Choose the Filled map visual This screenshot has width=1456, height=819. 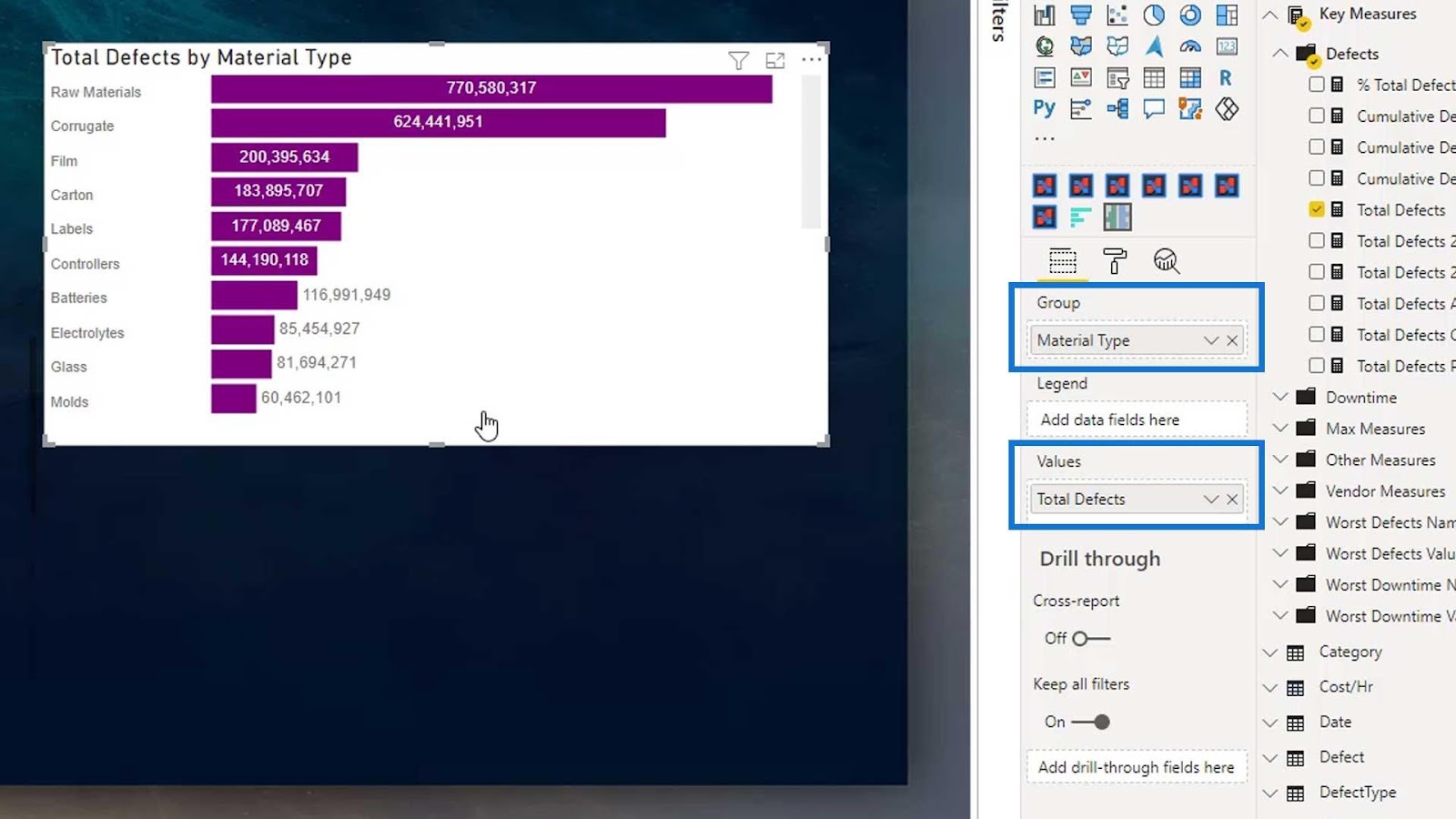click(x=1081, y=46)
